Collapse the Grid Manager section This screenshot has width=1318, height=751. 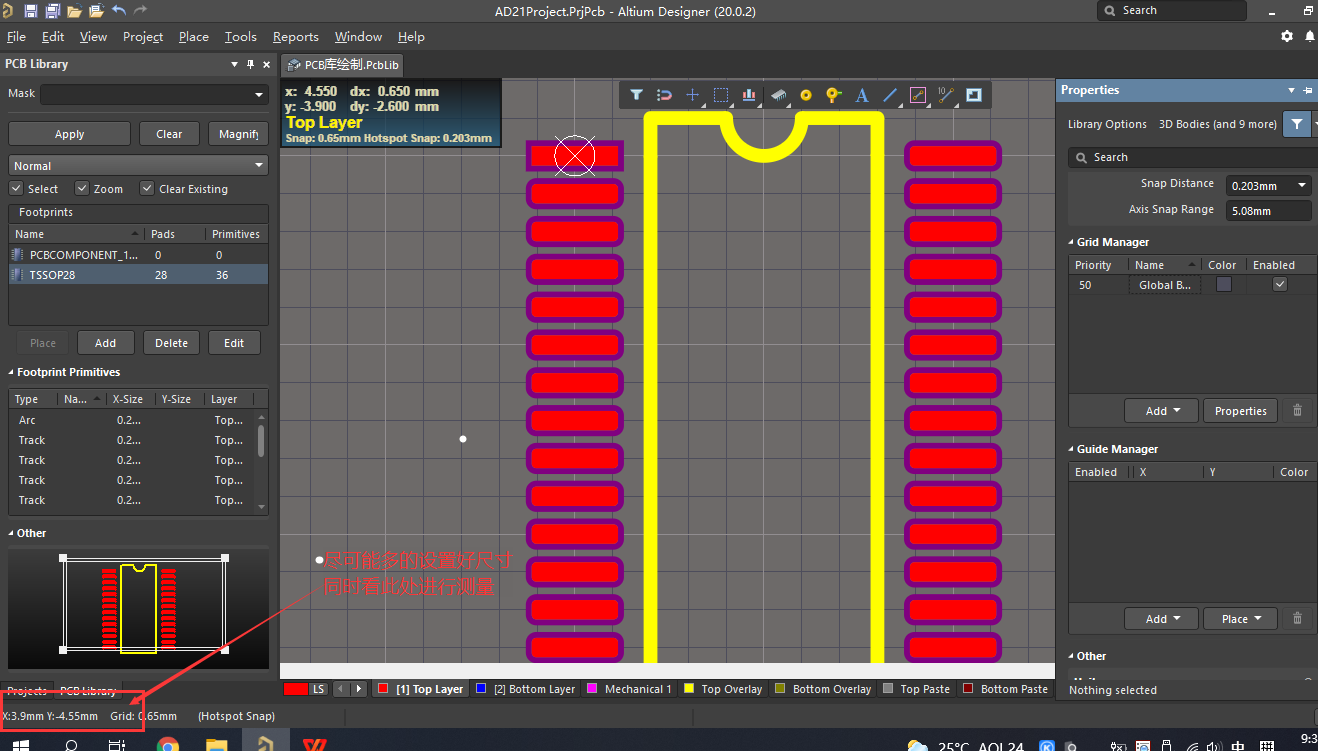1071,242
